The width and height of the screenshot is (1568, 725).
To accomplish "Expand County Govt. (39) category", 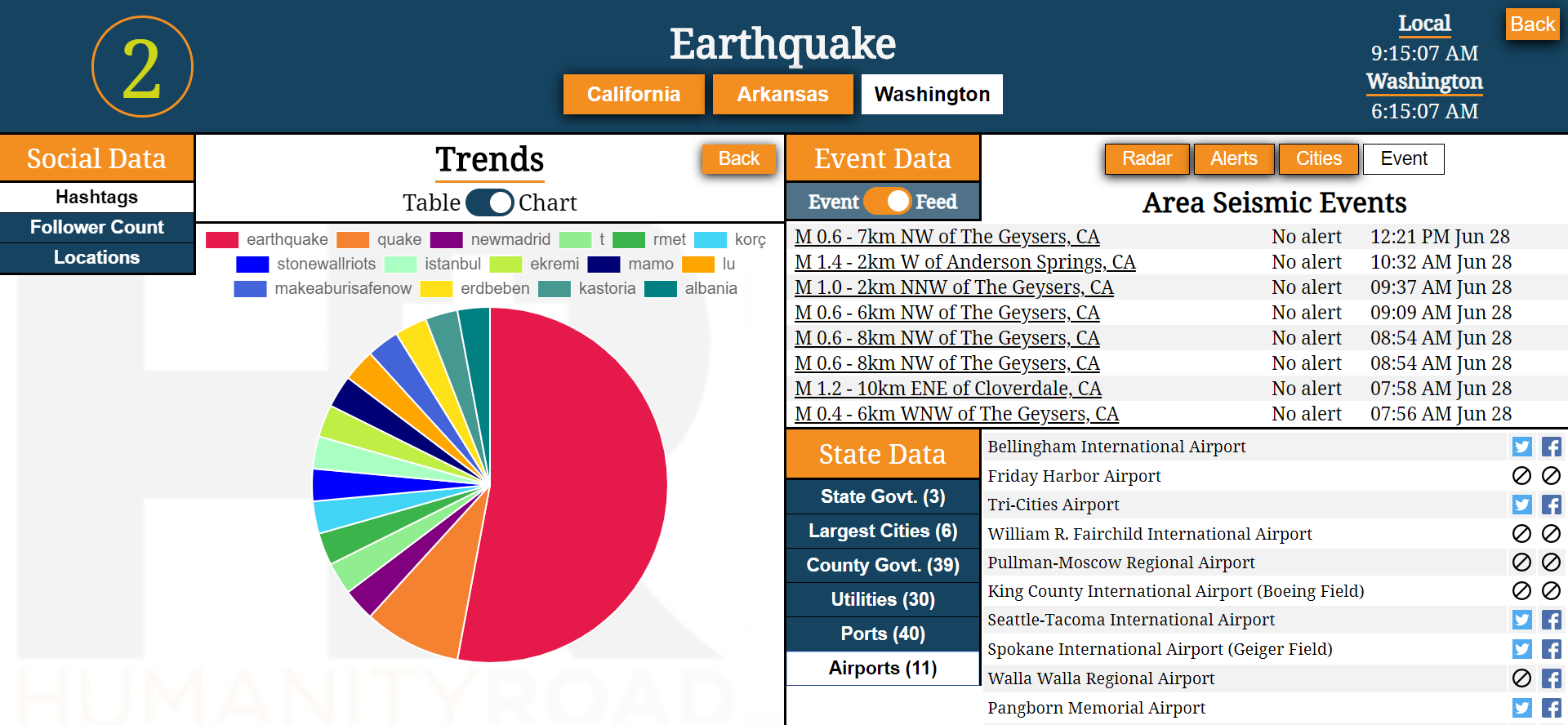I will click(x=882, y=565).
